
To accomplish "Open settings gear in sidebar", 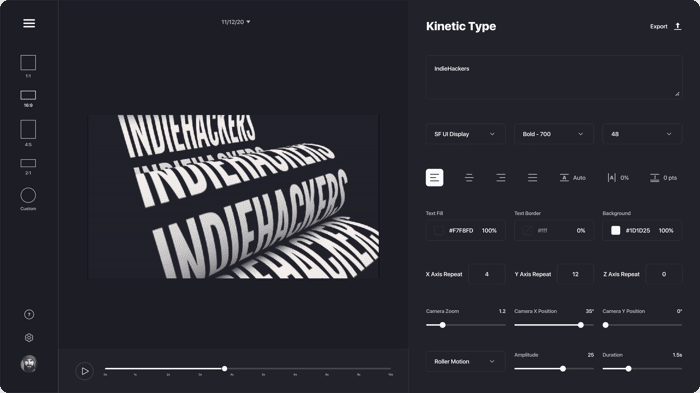I will (29, 338).
